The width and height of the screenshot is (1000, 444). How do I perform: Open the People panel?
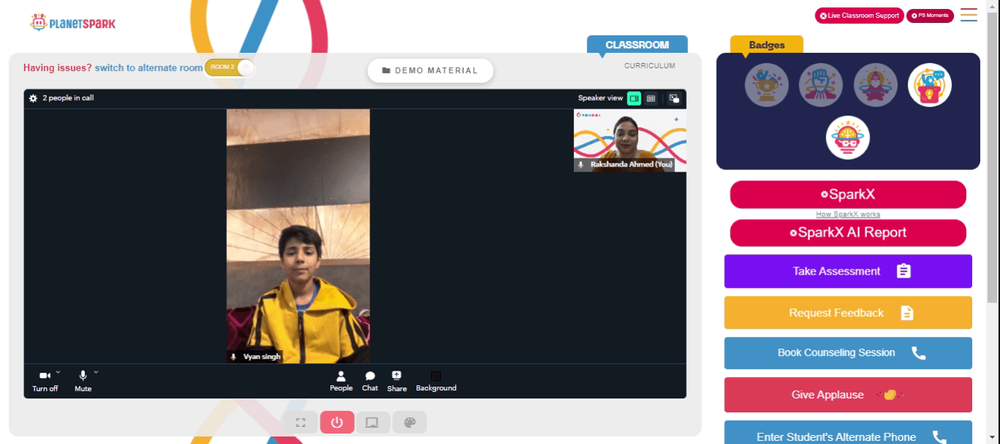pyautogui.click(x=341, y=381)
